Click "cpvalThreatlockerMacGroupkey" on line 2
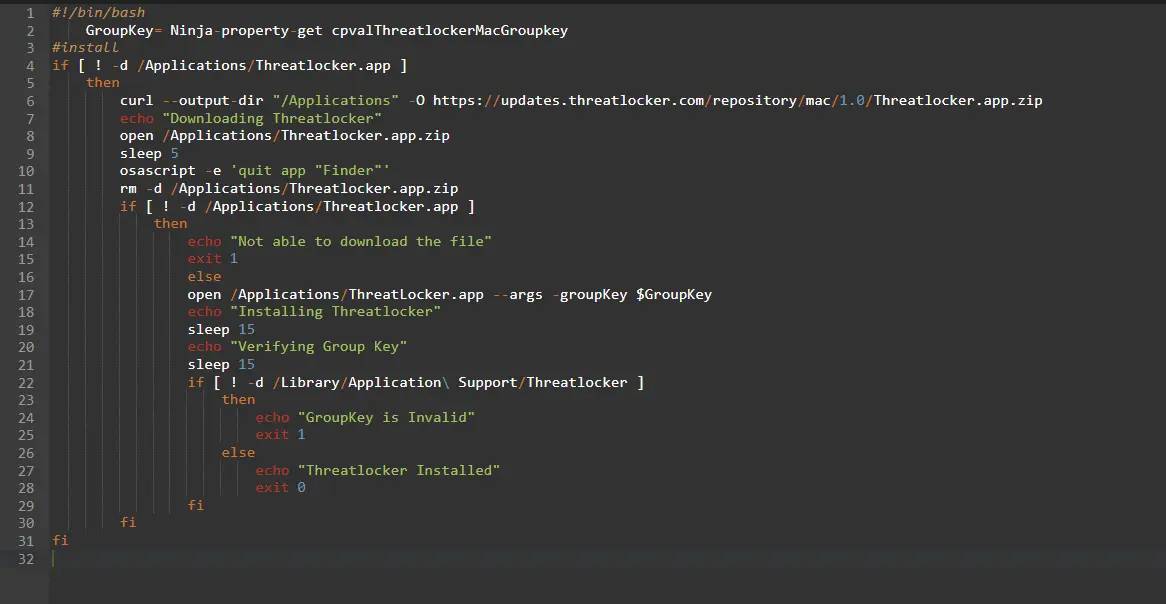The width and height of the screenshot is (1166, 604). coord(450,30)
